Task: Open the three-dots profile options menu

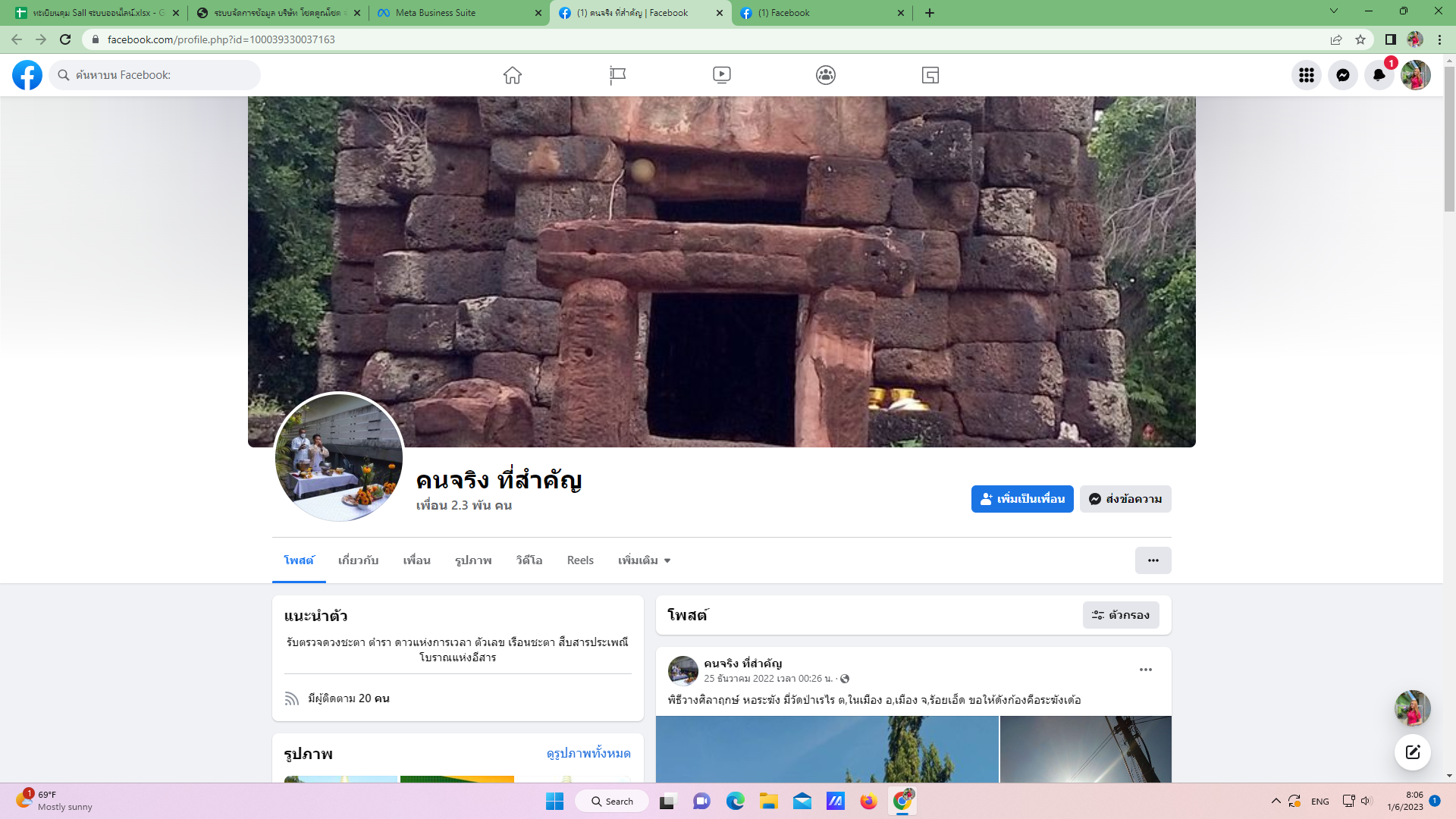Action: tap(1153, 560)
